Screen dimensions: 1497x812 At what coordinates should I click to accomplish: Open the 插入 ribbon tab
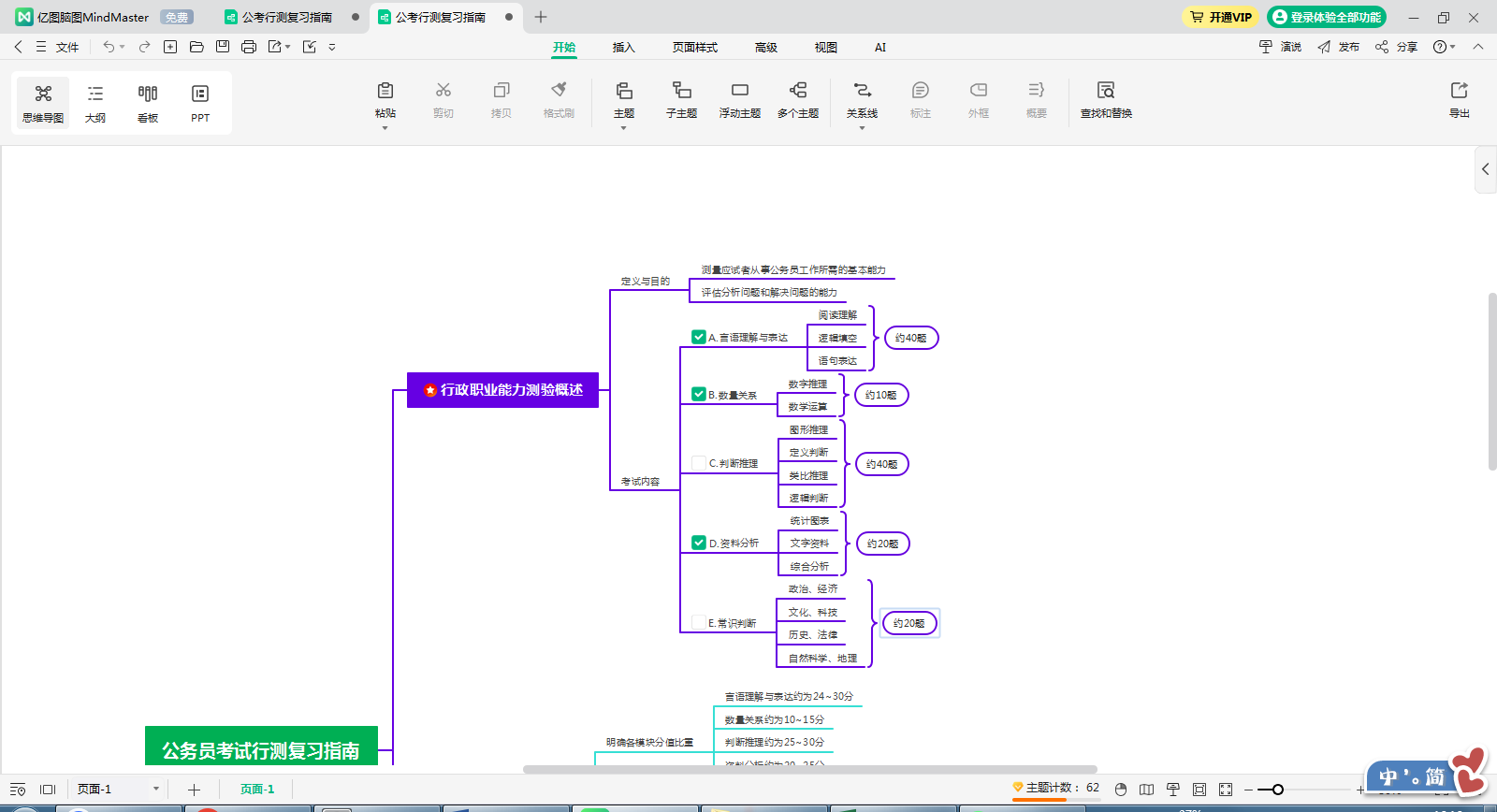623,48
